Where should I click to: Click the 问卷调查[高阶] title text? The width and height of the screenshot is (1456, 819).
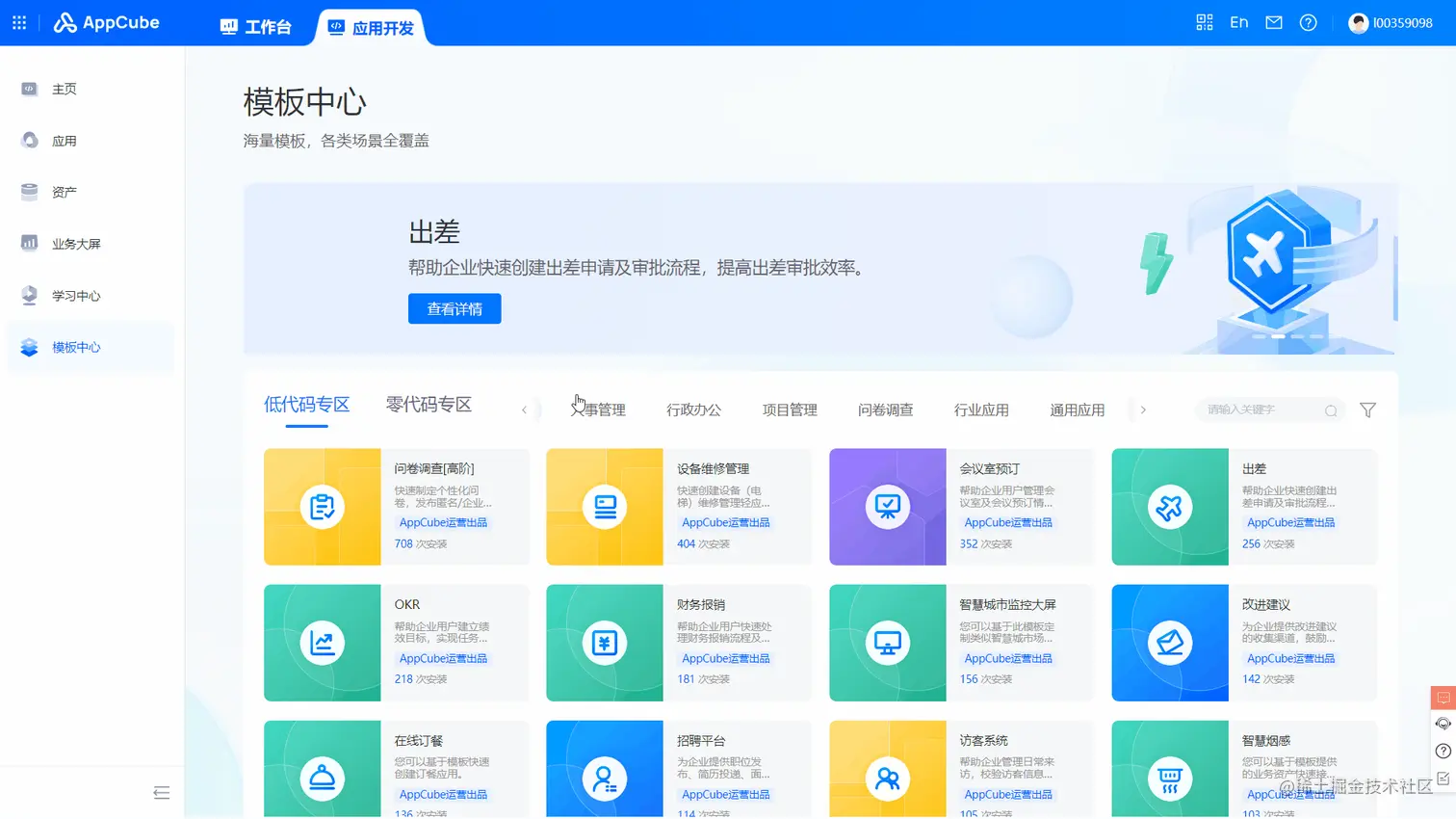[434, 468]
